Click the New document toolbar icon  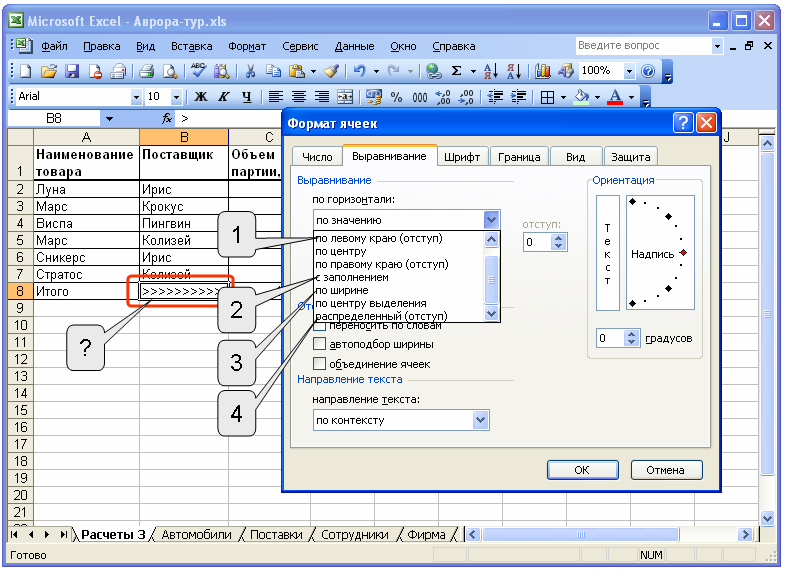click(x=26, y=72)
